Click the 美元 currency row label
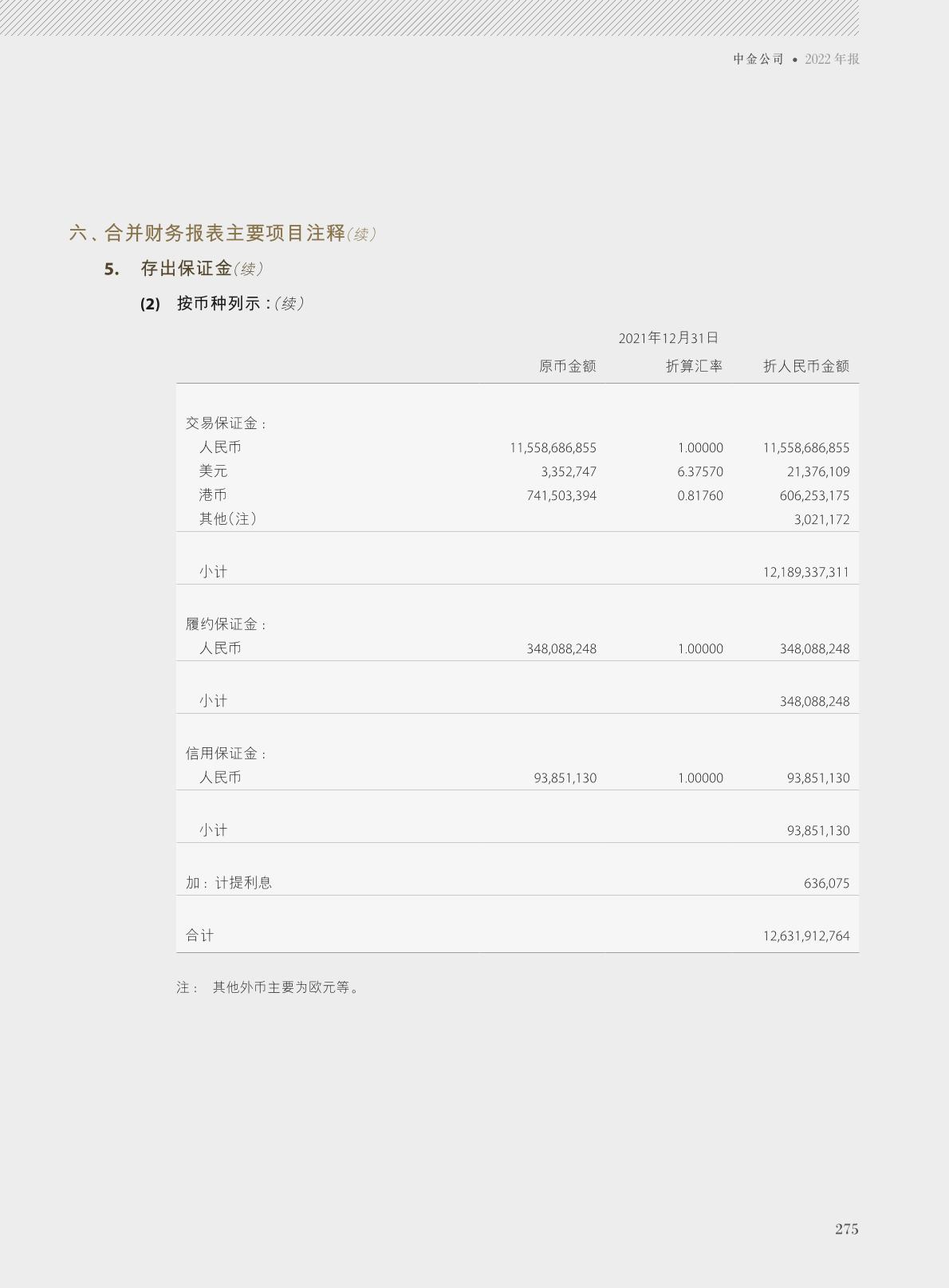The height and width of the screenshot is (1288, 949). (213, 471)
